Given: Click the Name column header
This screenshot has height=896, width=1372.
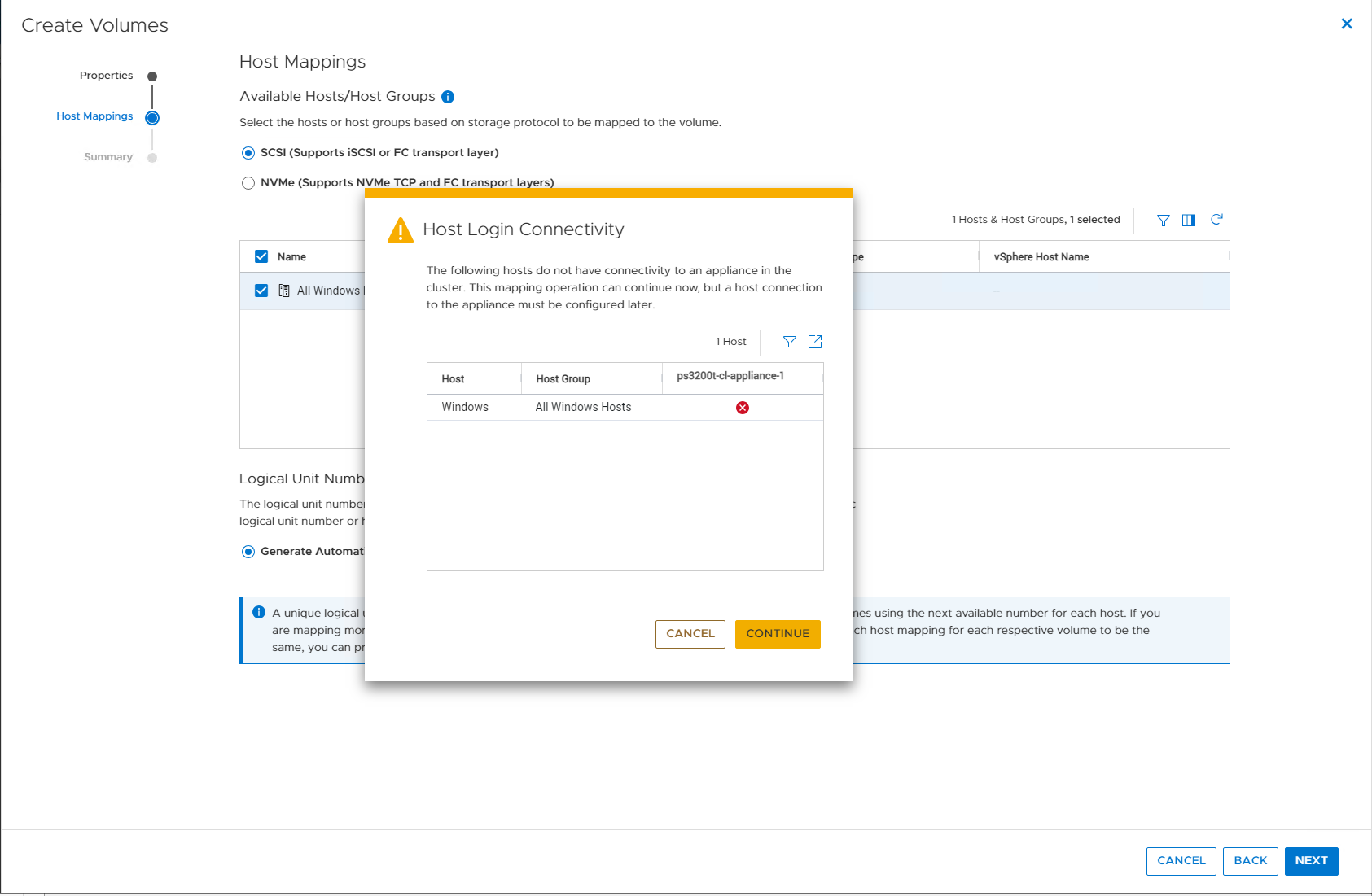Looking at the screenshot, I should (291, 257).
